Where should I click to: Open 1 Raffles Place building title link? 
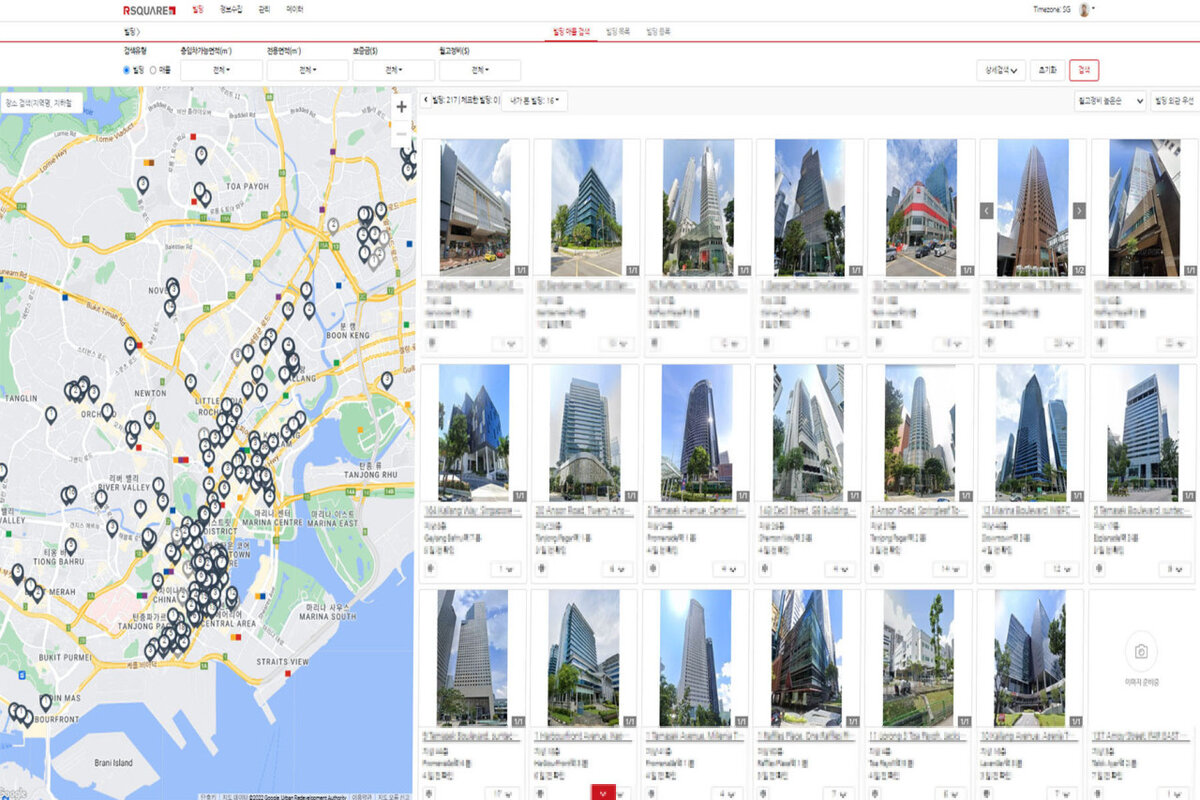click(807, 736)
